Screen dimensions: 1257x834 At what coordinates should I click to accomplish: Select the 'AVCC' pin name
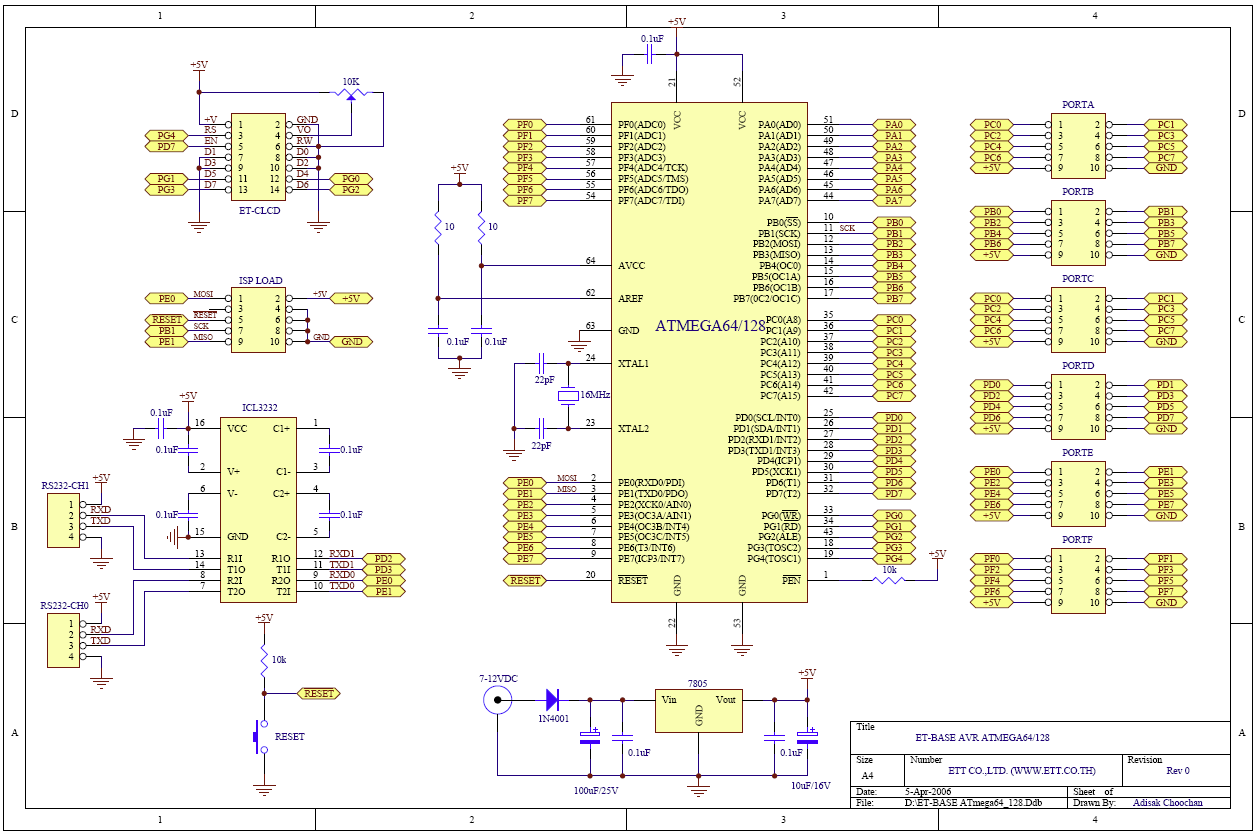(x=632, y=265)
